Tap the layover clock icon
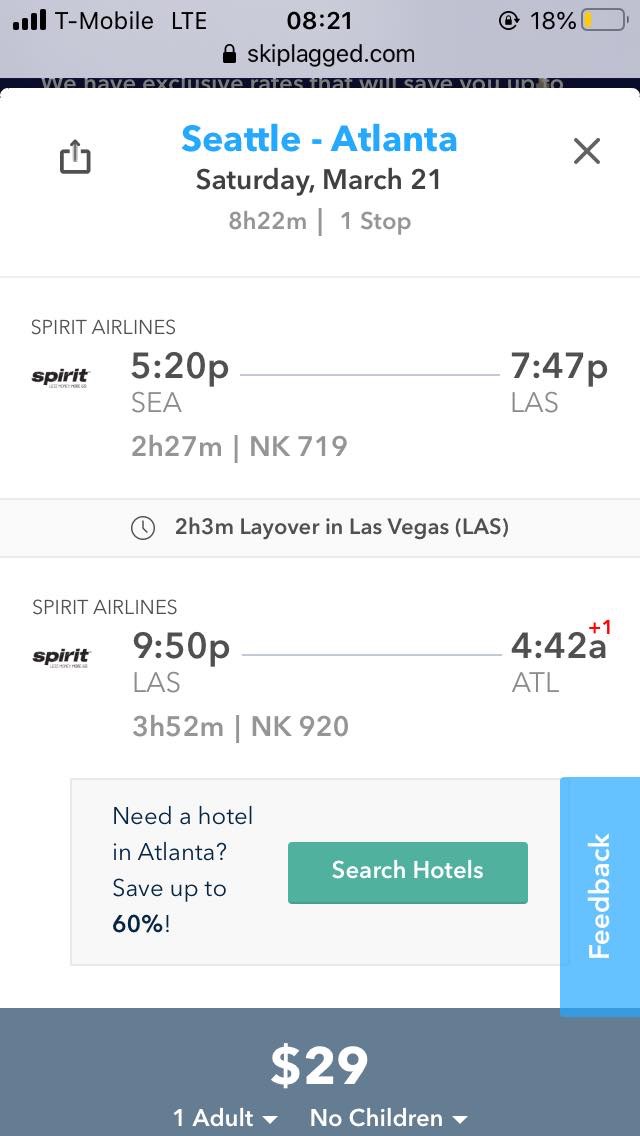The height and width of the screenshot is (1136, 640). click(x=143, y=528)
